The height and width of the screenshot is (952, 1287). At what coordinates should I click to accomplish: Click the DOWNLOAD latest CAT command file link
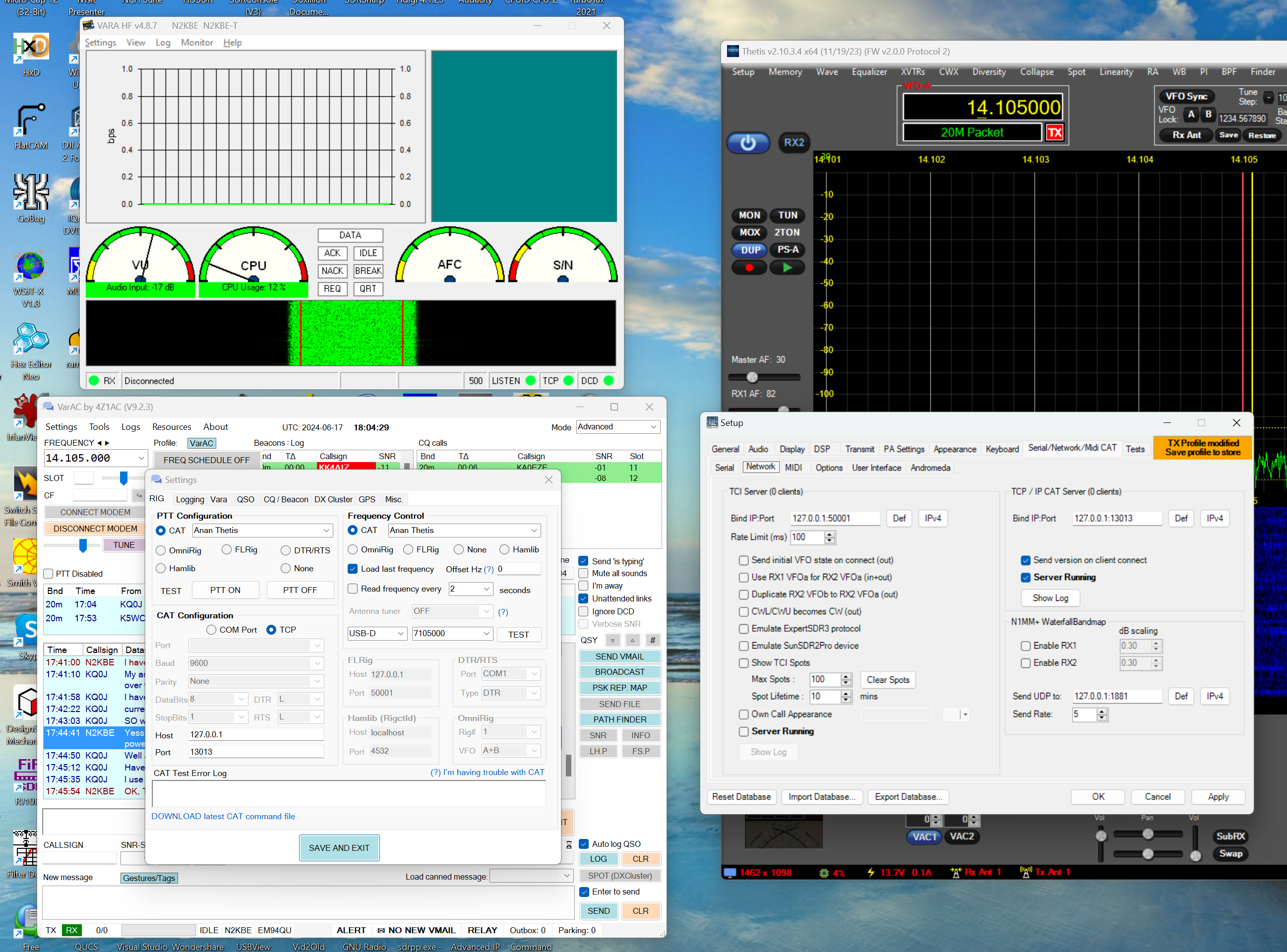(223, 817)
